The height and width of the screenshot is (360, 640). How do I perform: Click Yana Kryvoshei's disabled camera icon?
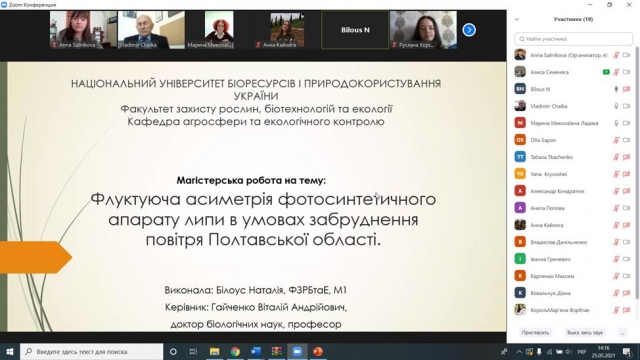pos(627,174)
